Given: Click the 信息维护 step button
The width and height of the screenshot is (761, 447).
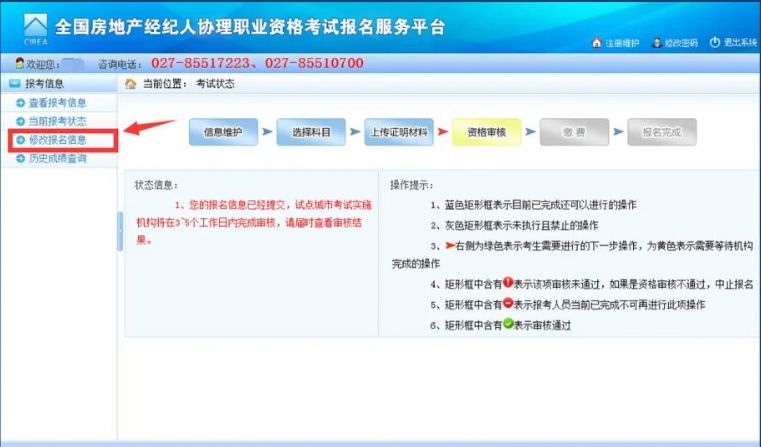Looking at the screenshot, I should click(223, 132).
